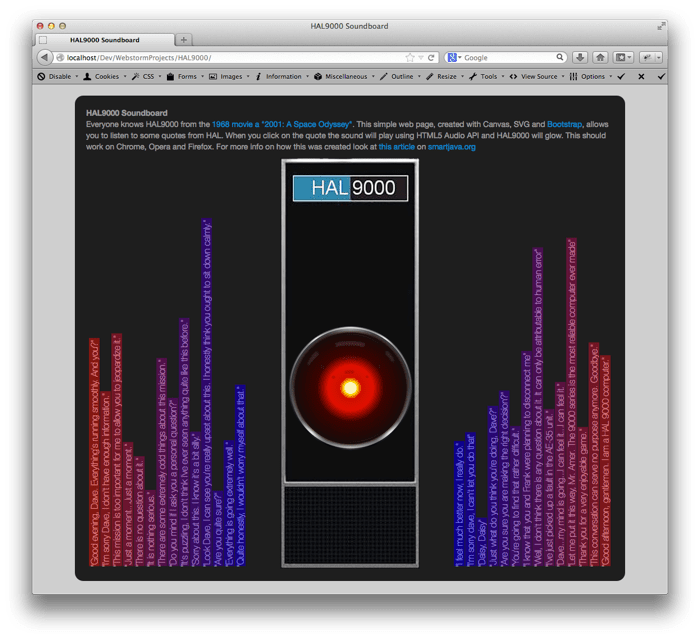Viewport: 700px width, 639px height.
Task: Click the blank favicon on HAL9000 Soundboard tab
Action: [x=43, y=40]
